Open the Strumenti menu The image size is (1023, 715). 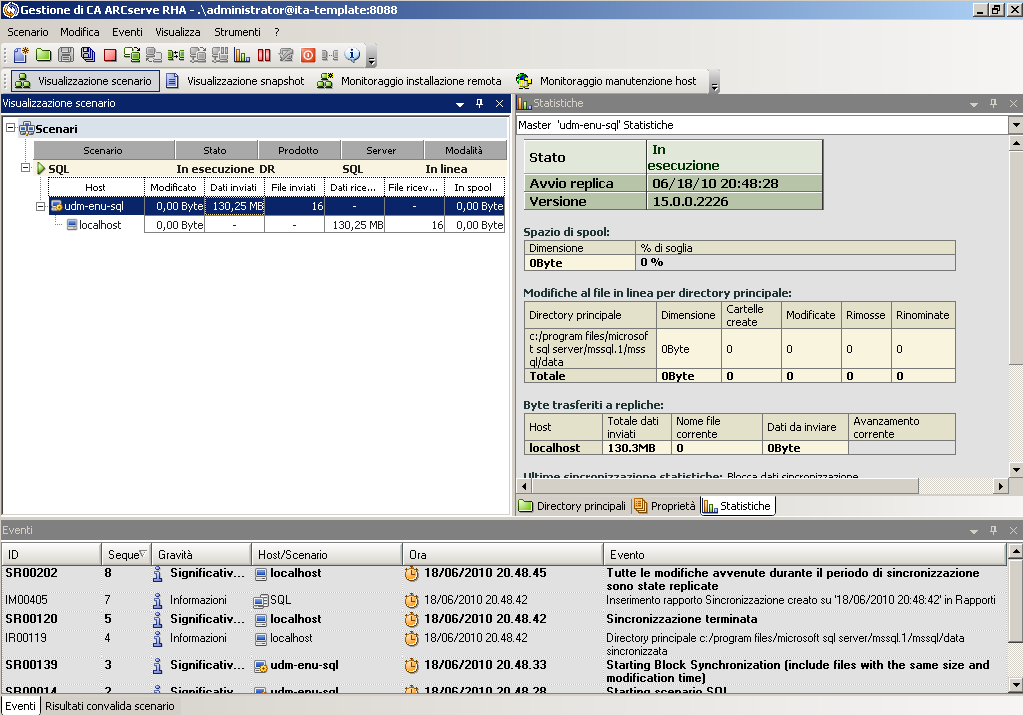(x=237, y=32)
